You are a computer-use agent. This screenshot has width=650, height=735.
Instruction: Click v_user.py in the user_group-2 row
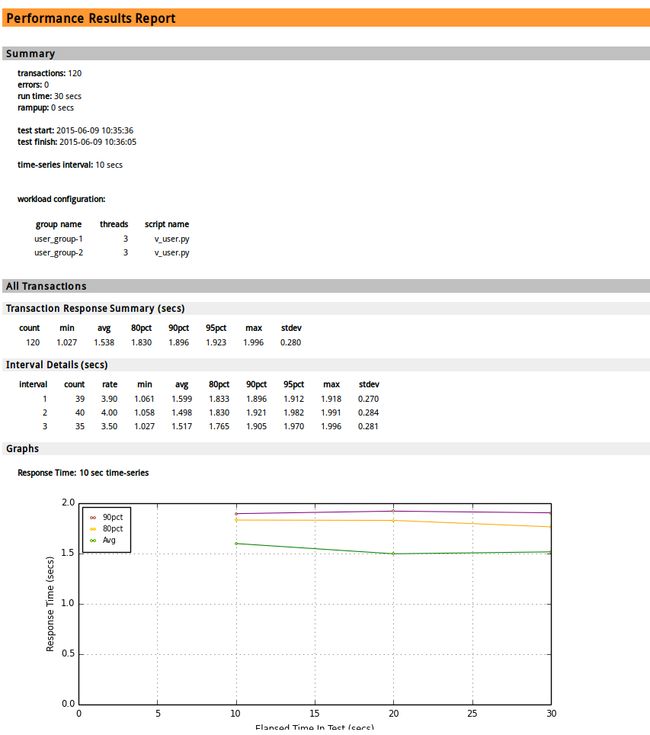pyautogui.click(x=172, y=253)
